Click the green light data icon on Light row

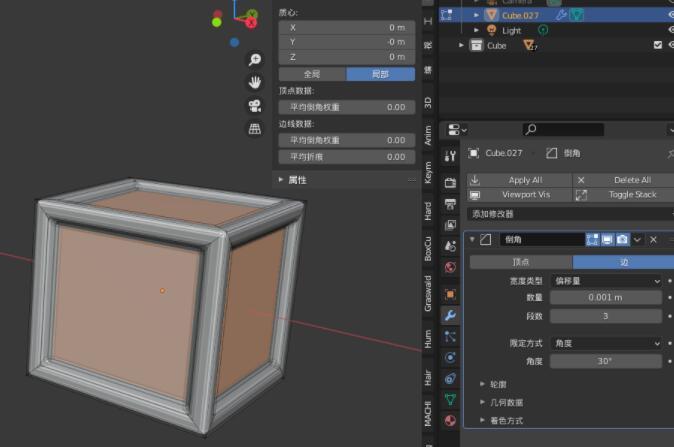(x=543, y=30)
